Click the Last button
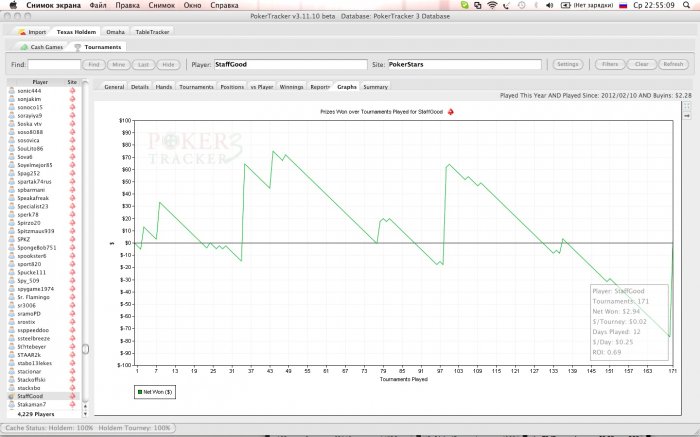This screenshot has height=437, width=700. pyautogui.click(x=143, y=64)
